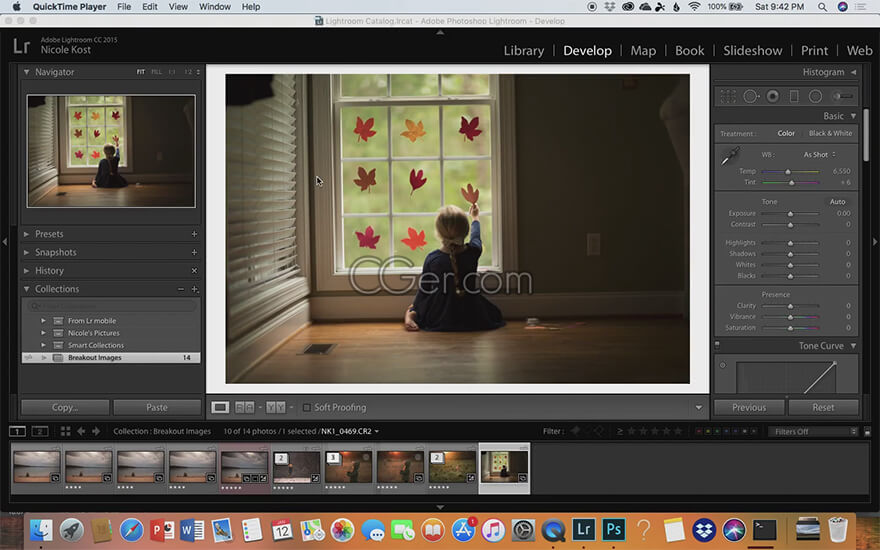Screen dimensions: 880x550
Task: Pick the White Balance eyedropper
Action: pyautogui.click(x=730, y=157)
